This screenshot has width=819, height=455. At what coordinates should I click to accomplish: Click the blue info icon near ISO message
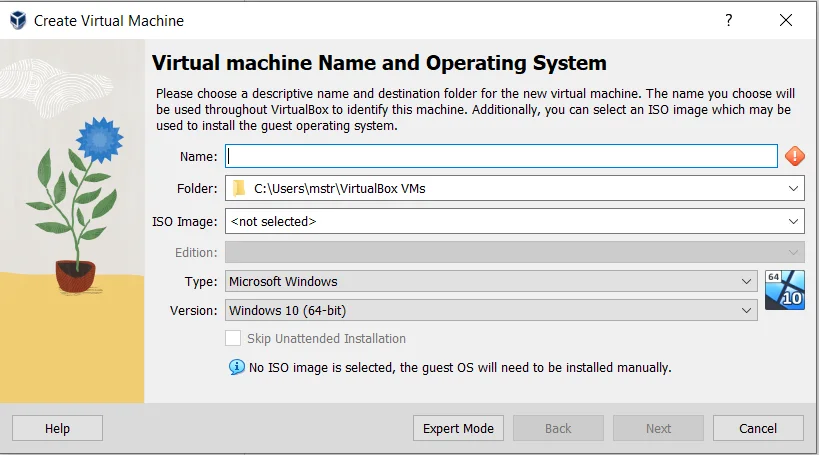pyautogui.click(x=237, y=367)
